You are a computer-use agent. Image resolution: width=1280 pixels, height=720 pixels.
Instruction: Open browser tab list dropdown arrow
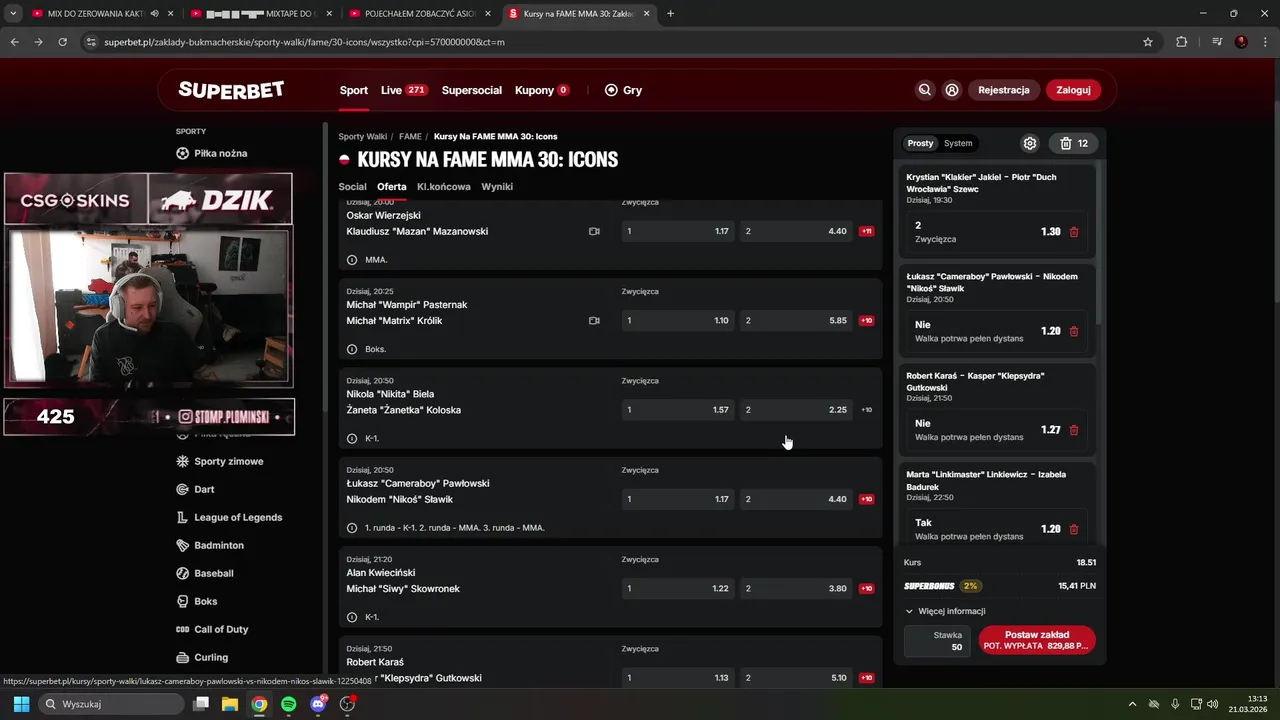13,14
